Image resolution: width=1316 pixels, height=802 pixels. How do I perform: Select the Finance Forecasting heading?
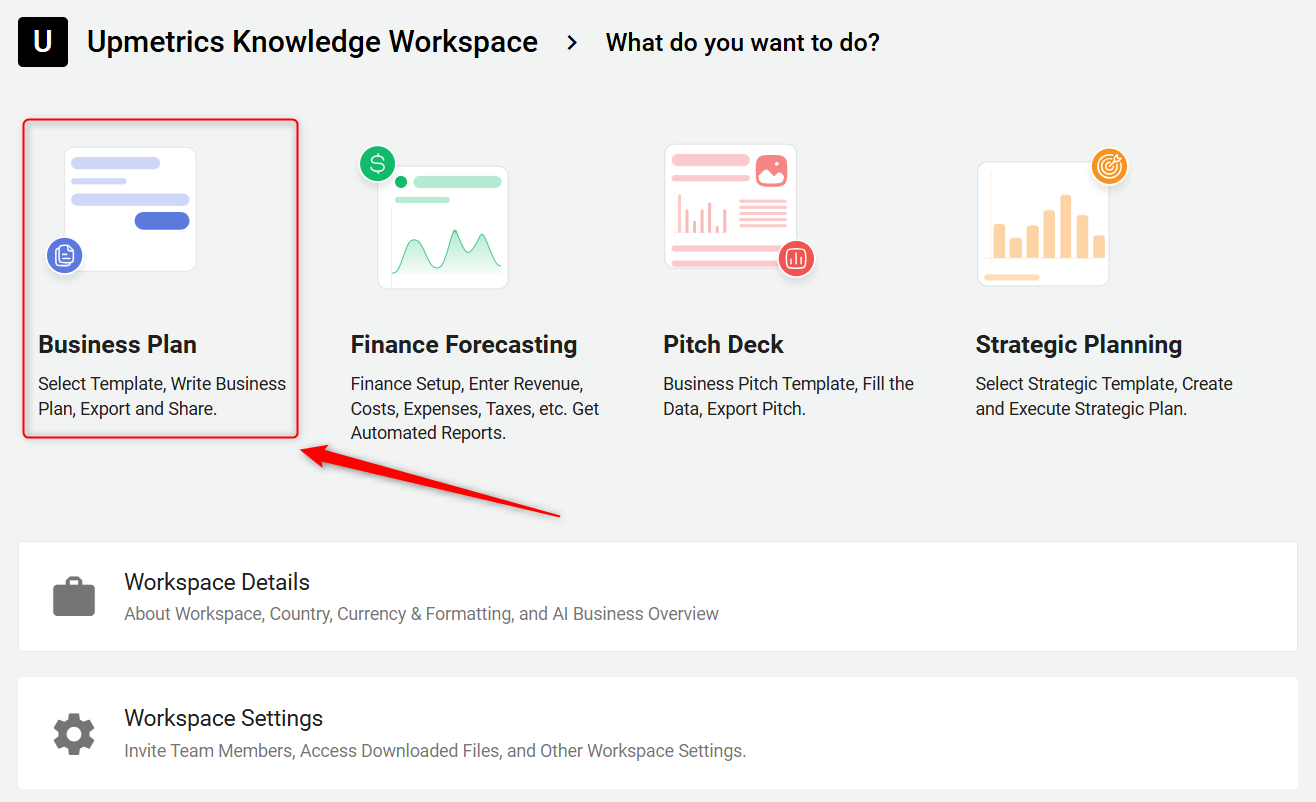tap(464, 345)
